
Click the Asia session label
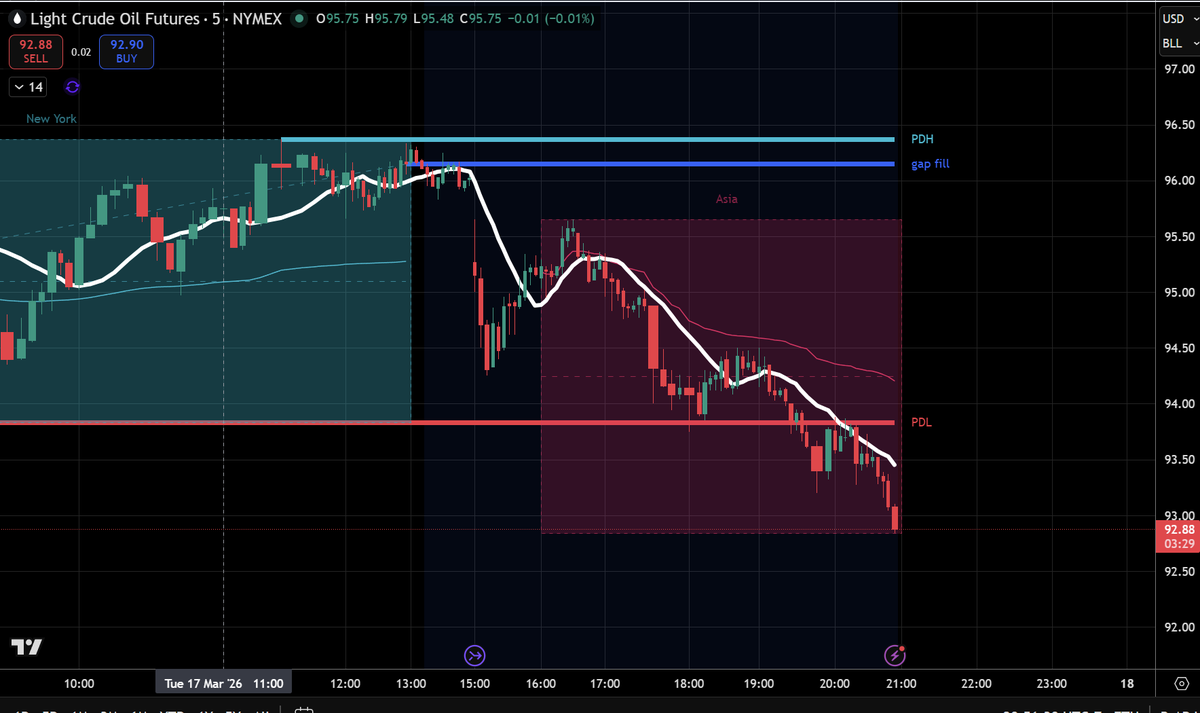point(727,199)
